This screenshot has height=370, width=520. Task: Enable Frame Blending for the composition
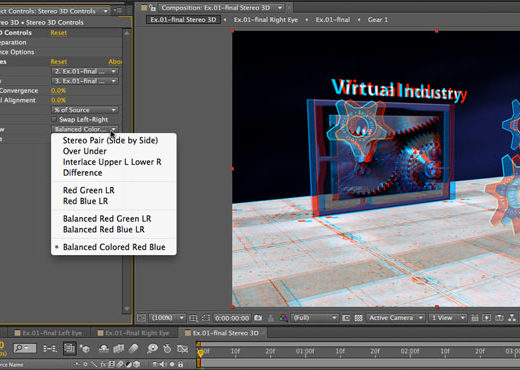coord(119,349)
